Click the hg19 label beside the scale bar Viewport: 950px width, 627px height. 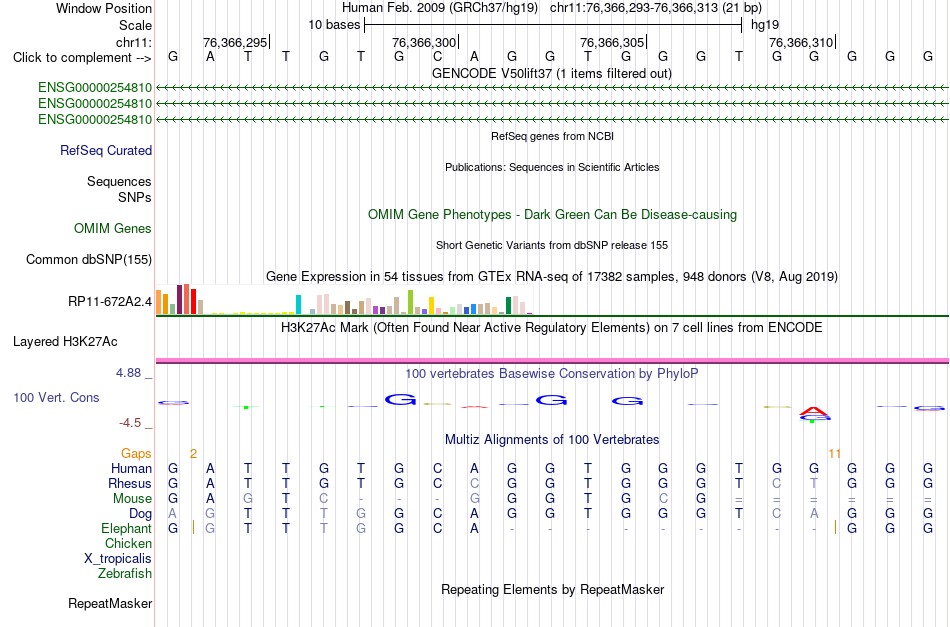tap(765, 25)
